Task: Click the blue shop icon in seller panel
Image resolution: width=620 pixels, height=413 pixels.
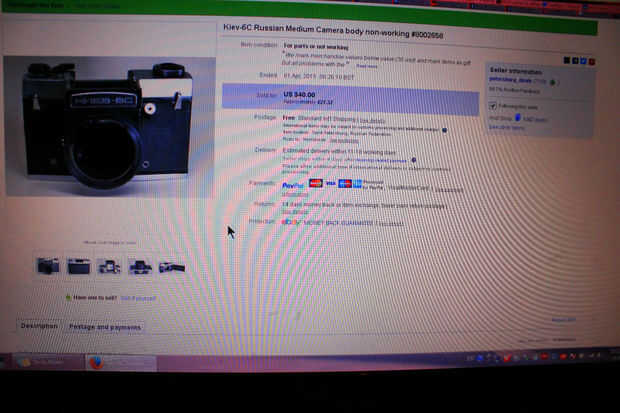Action: click(517, 117)
